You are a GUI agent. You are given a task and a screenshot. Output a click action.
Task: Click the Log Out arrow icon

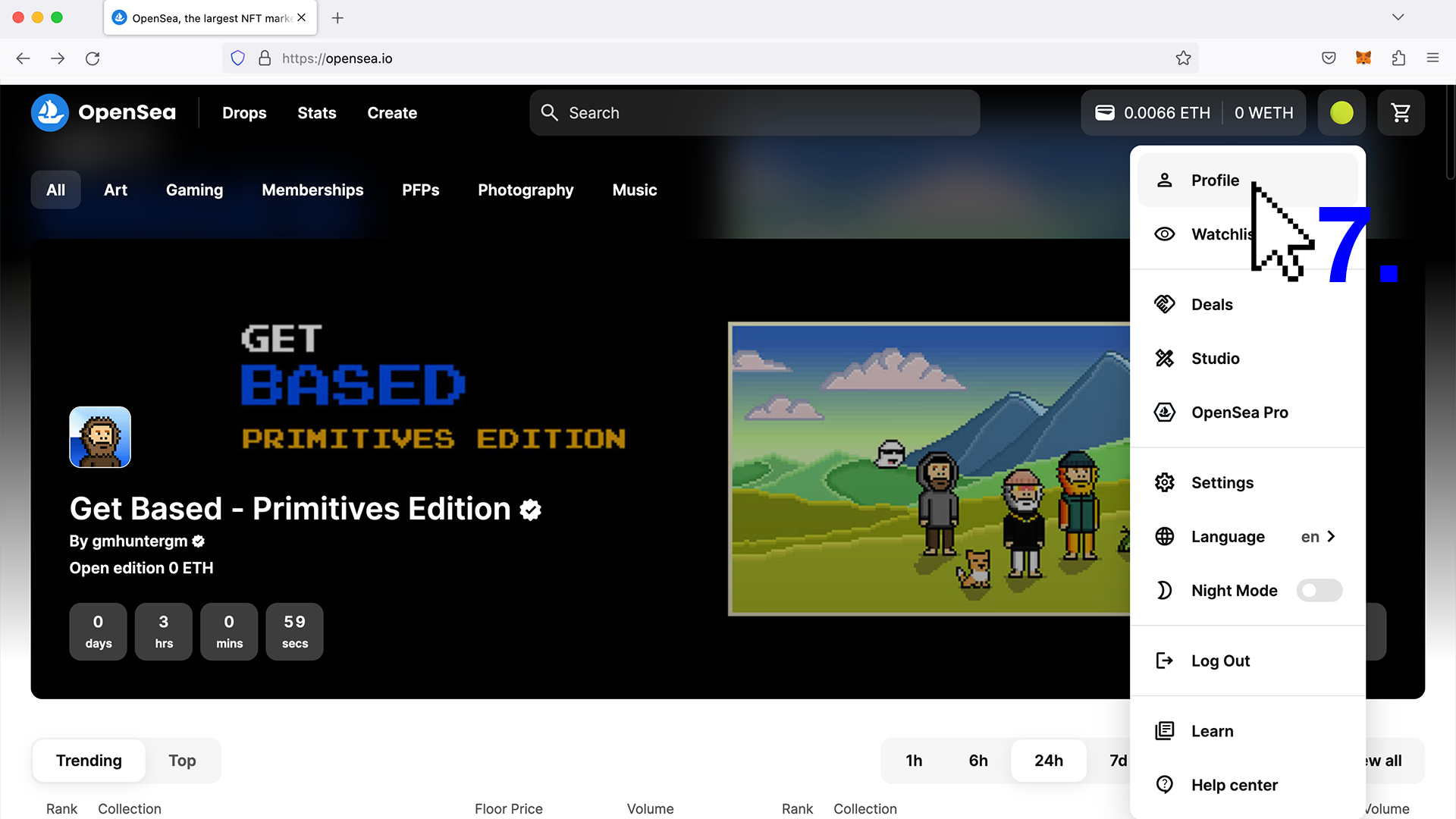(x=1165, y=661)
